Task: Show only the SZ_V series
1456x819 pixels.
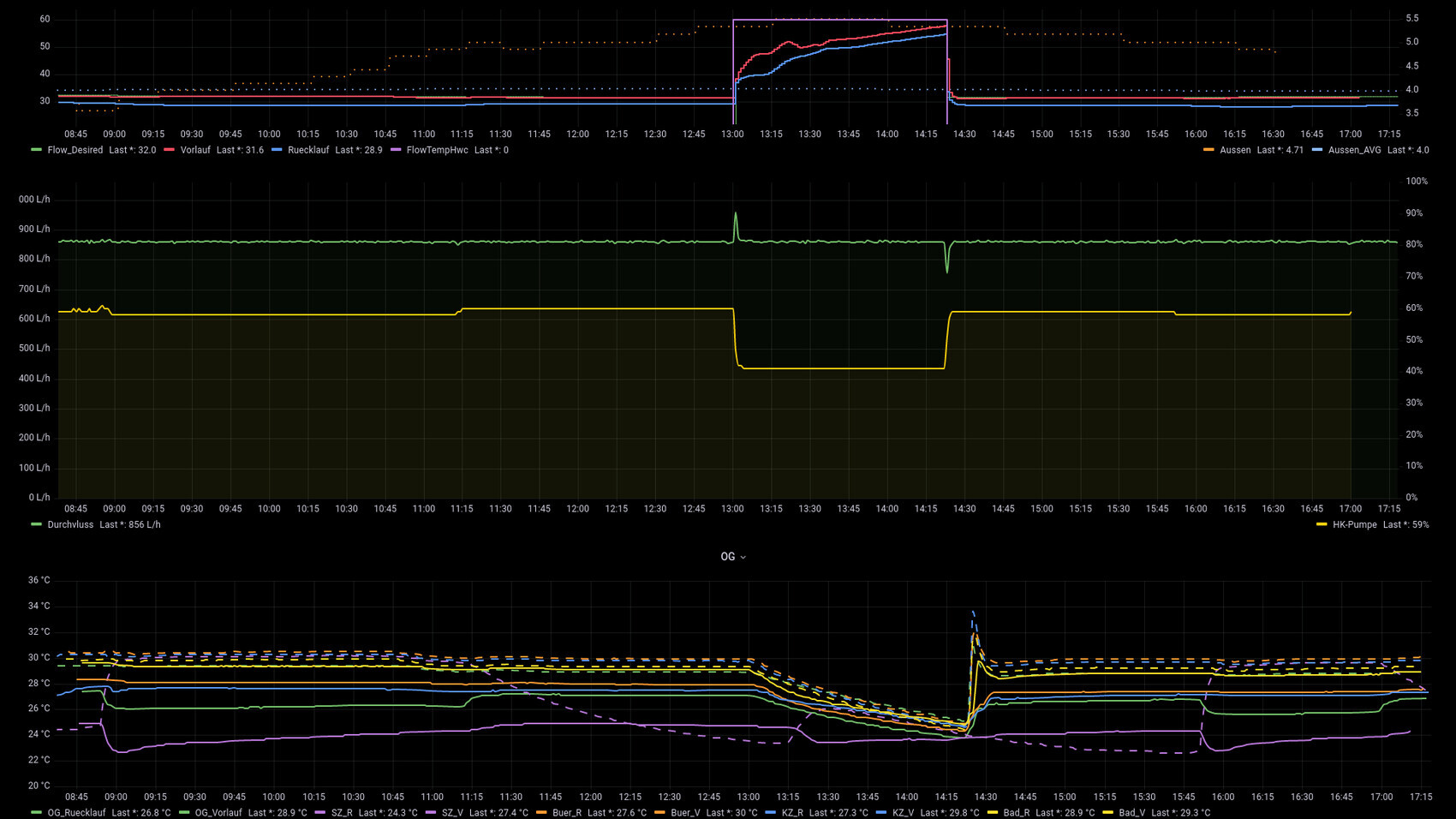Action: [451, 812]
